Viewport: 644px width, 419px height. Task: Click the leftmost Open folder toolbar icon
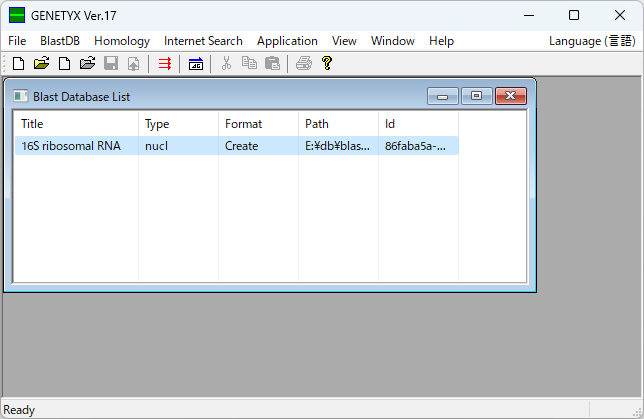41,63
